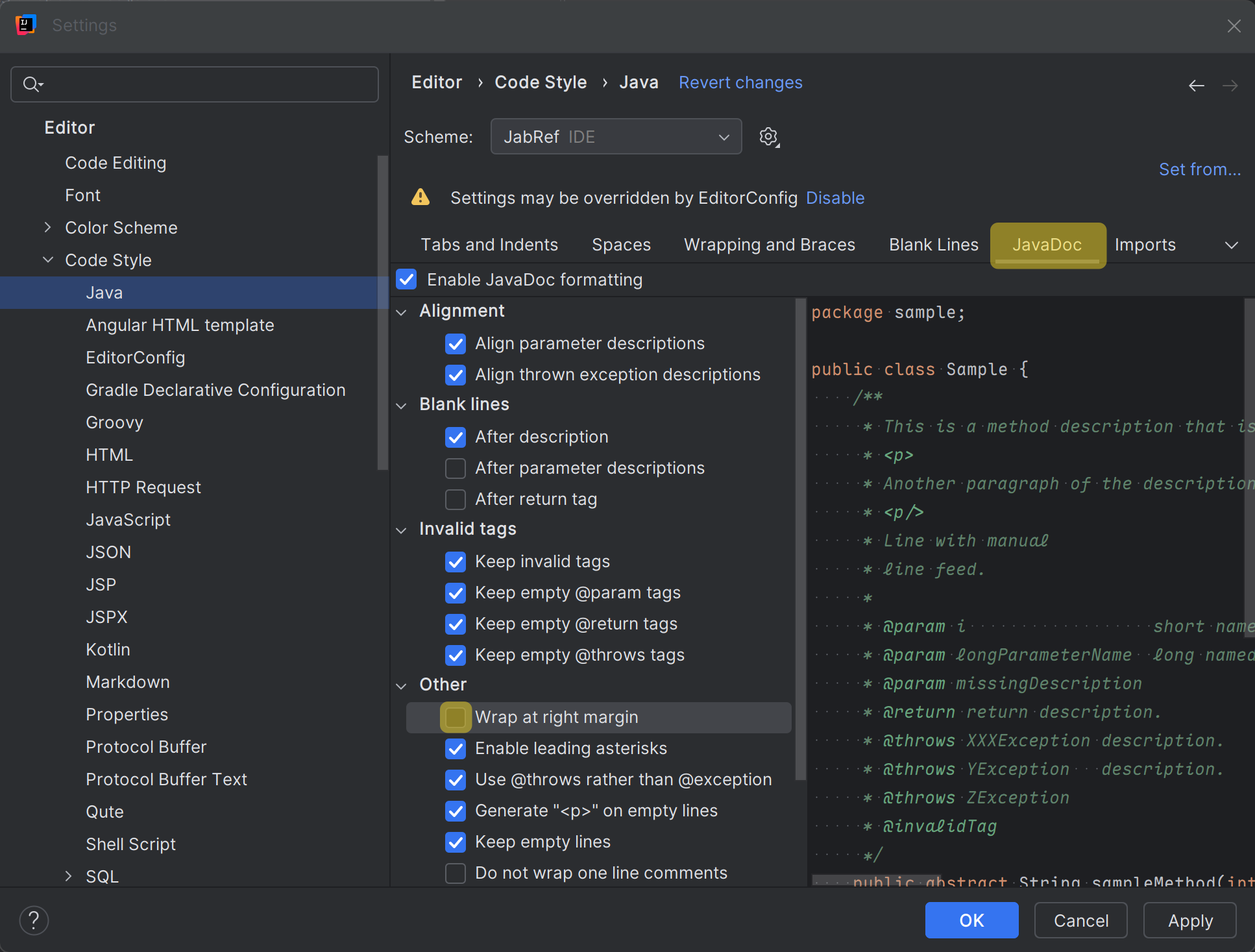The width and height of the screenshot is (1255, 952).
Task: Open the Blank Lines tab
Action: tap(934, 245)
